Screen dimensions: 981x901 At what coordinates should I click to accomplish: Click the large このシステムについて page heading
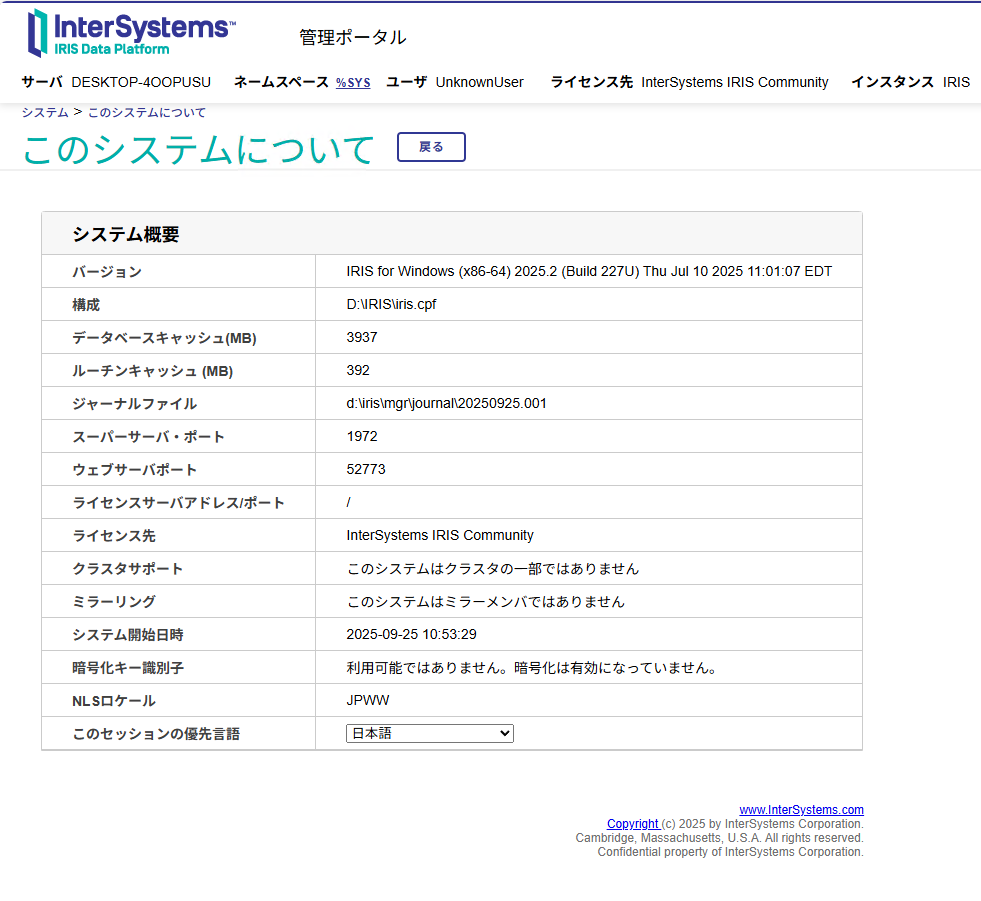[x=198, y=149]
